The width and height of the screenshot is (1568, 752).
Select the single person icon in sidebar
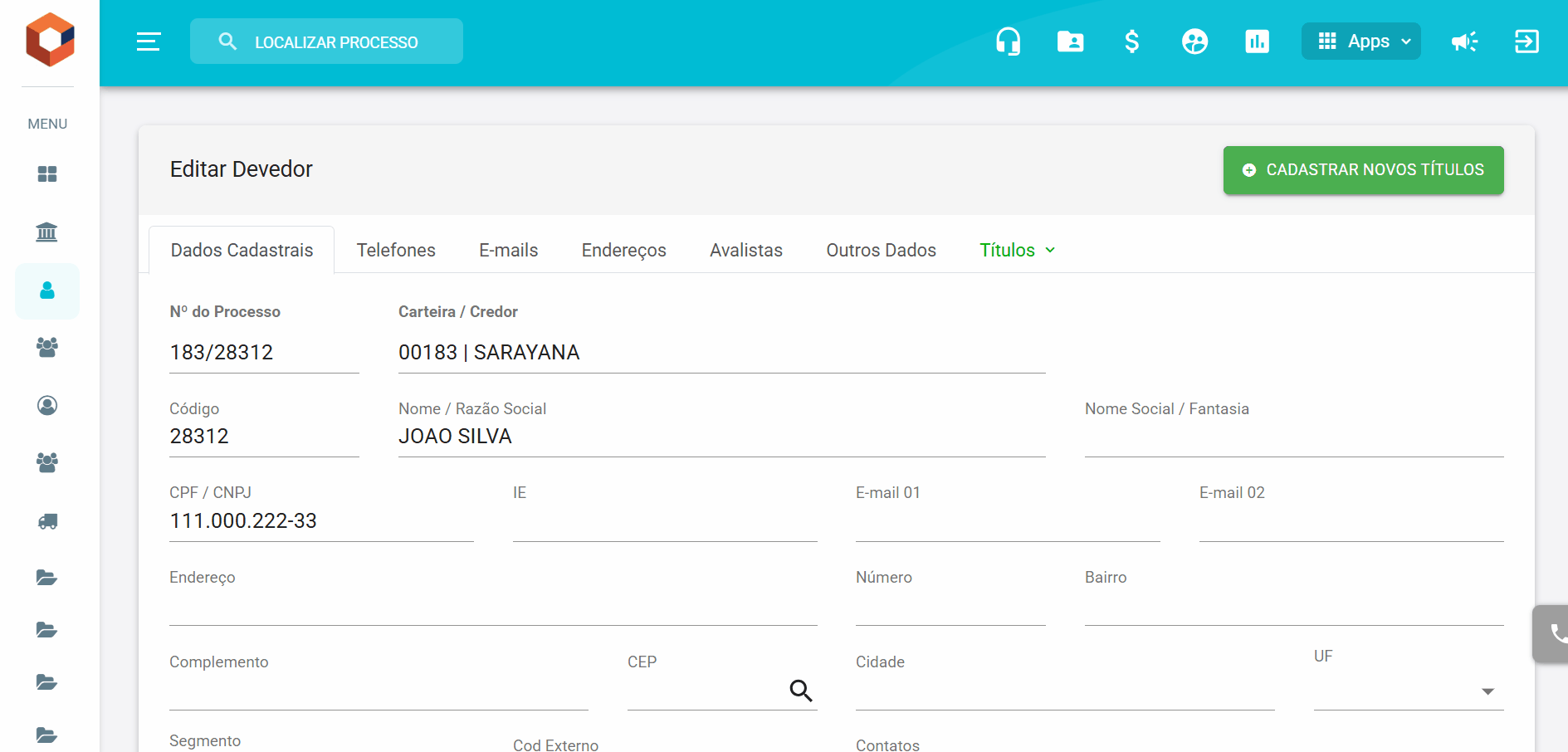[x=47, y=291]
